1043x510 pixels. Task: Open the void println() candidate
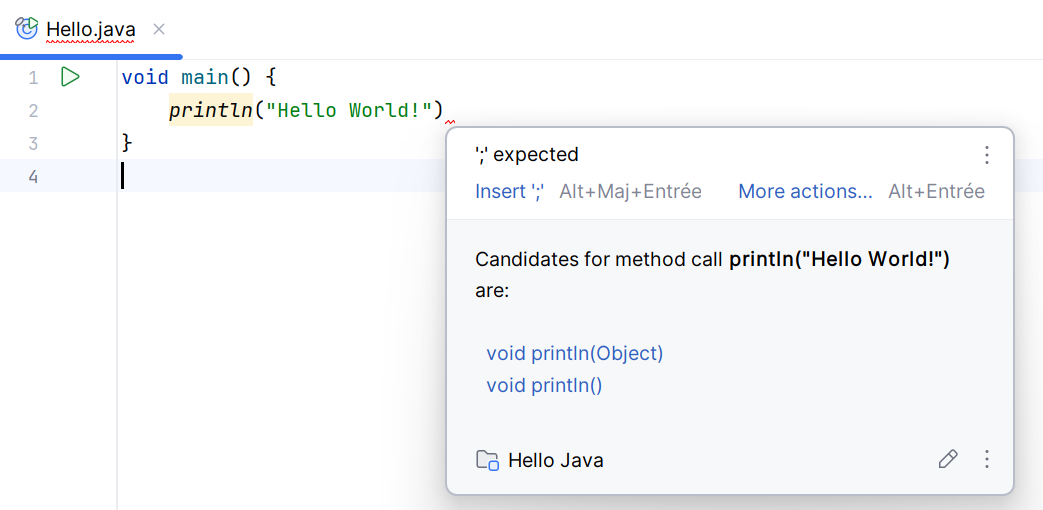544,385
